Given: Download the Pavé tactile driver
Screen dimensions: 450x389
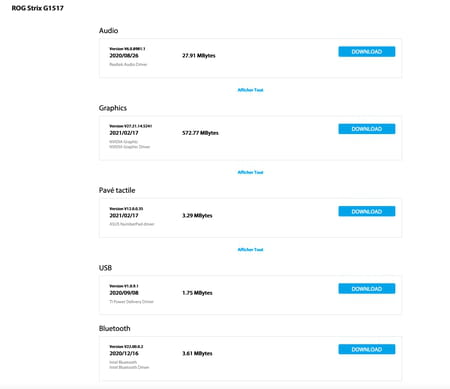Looking at the screenshot, I should [367, 211].
